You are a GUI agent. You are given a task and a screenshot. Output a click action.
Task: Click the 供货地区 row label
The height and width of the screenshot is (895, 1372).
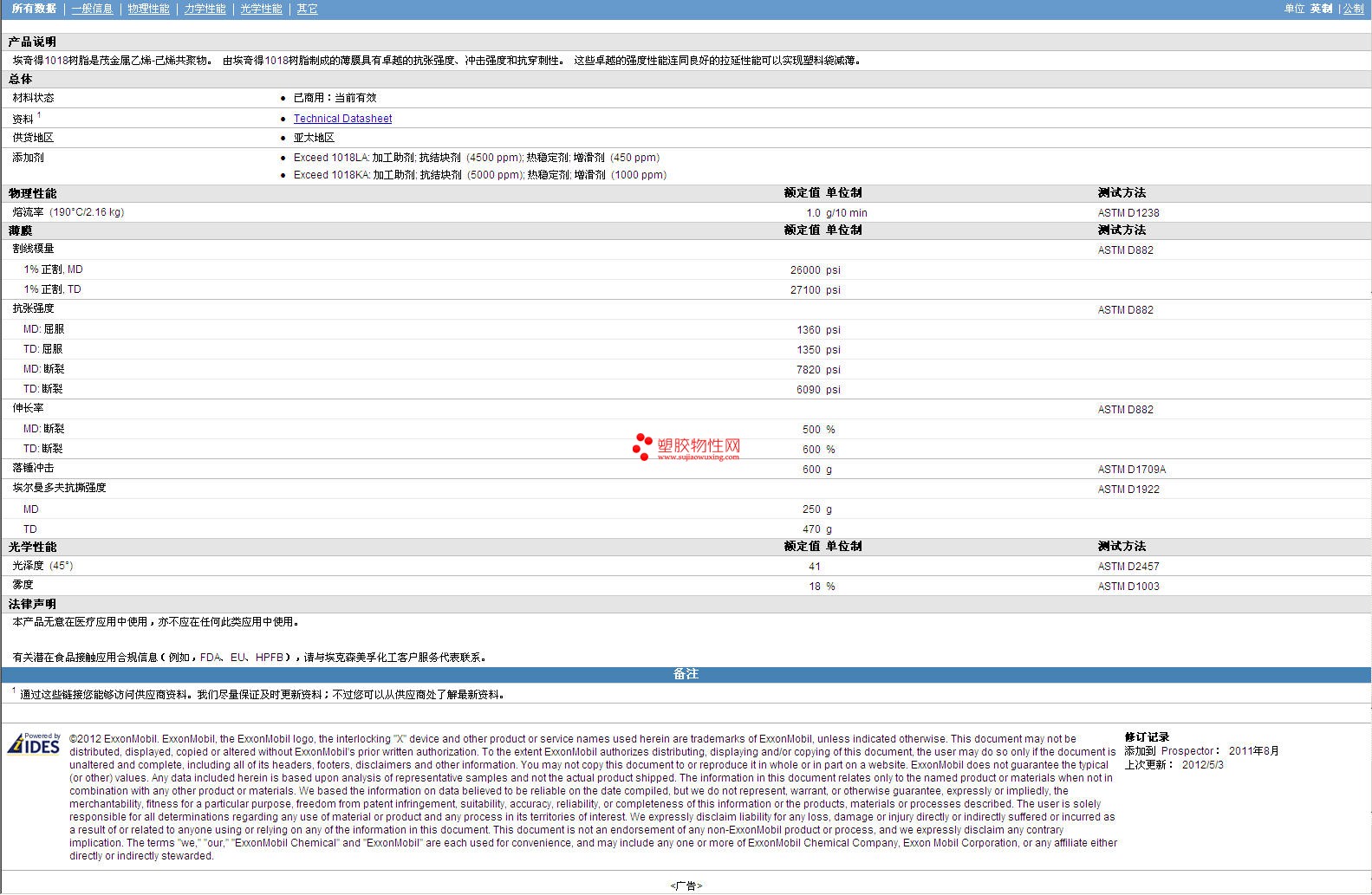point(33,138)
